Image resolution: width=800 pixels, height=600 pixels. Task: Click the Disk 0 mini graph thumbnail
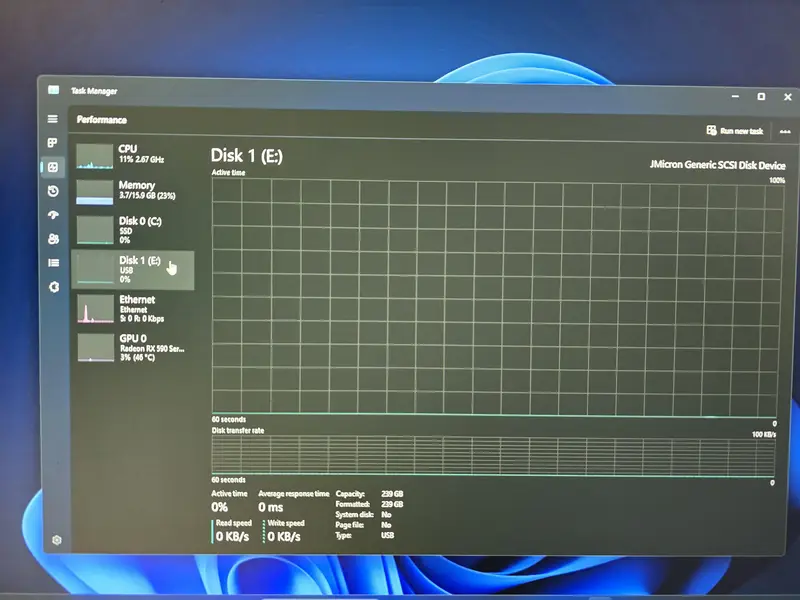[95, 230]
